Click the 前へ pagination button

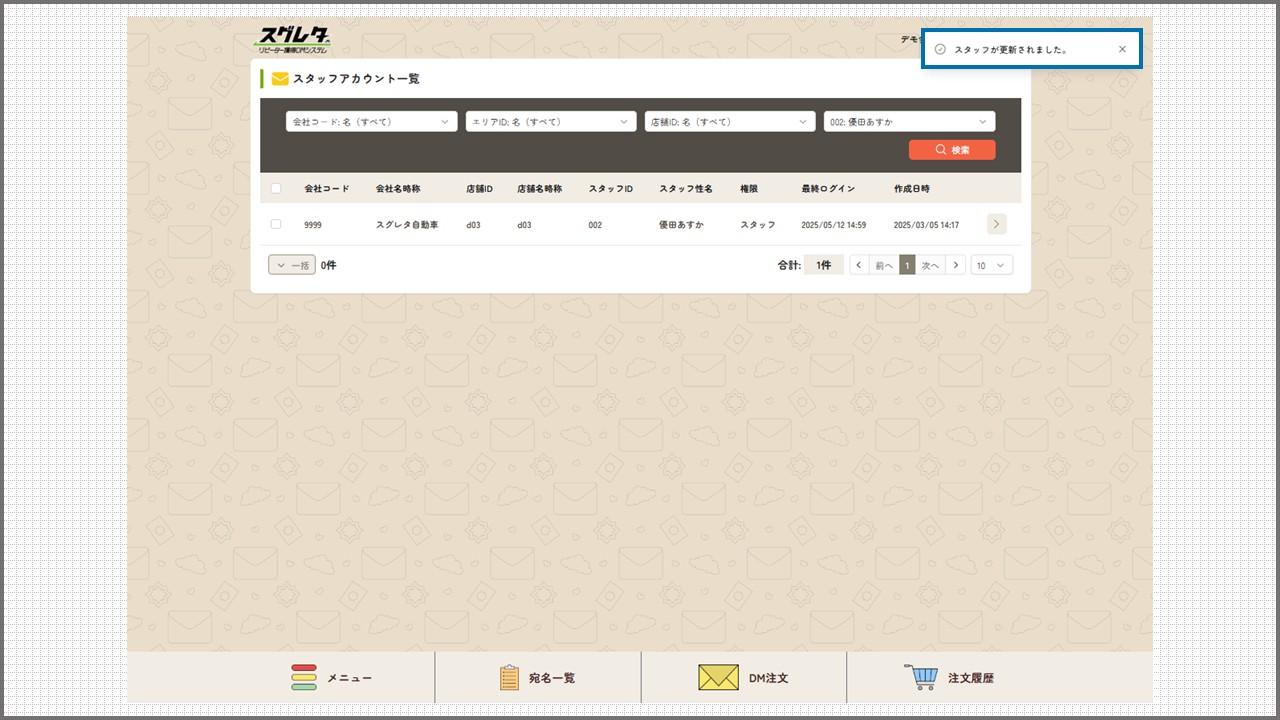(884, 265)
